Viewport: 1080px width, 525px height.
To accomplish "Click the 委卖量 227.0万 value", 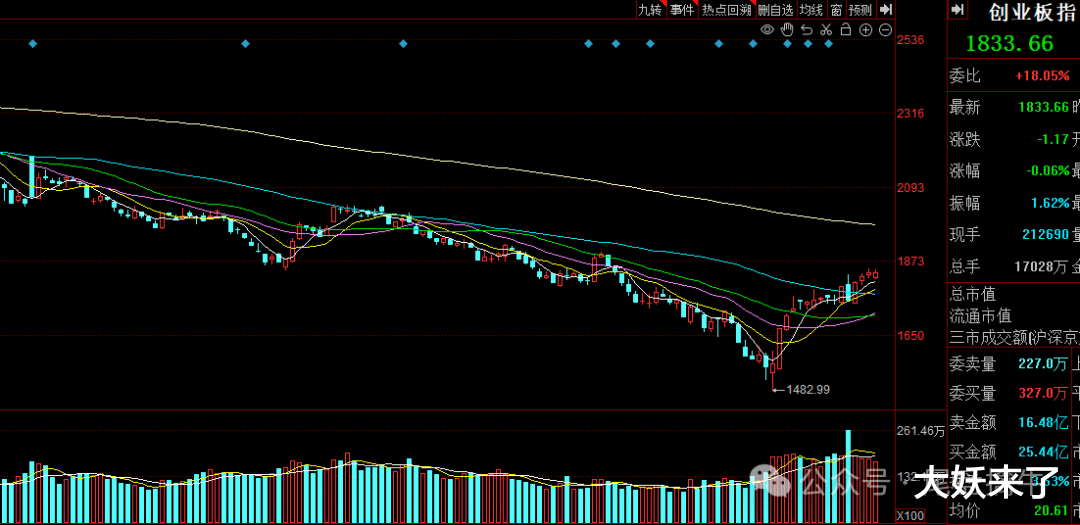I will (x=1044, y=363).
